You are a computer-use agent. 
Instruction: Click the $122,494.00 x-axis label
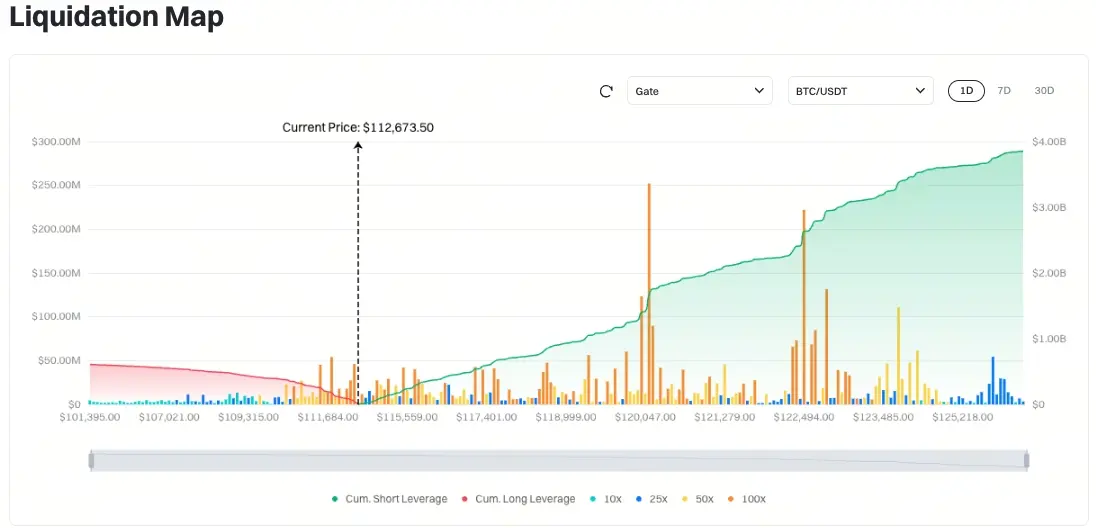pyautogui.click(x=804, y=417)
